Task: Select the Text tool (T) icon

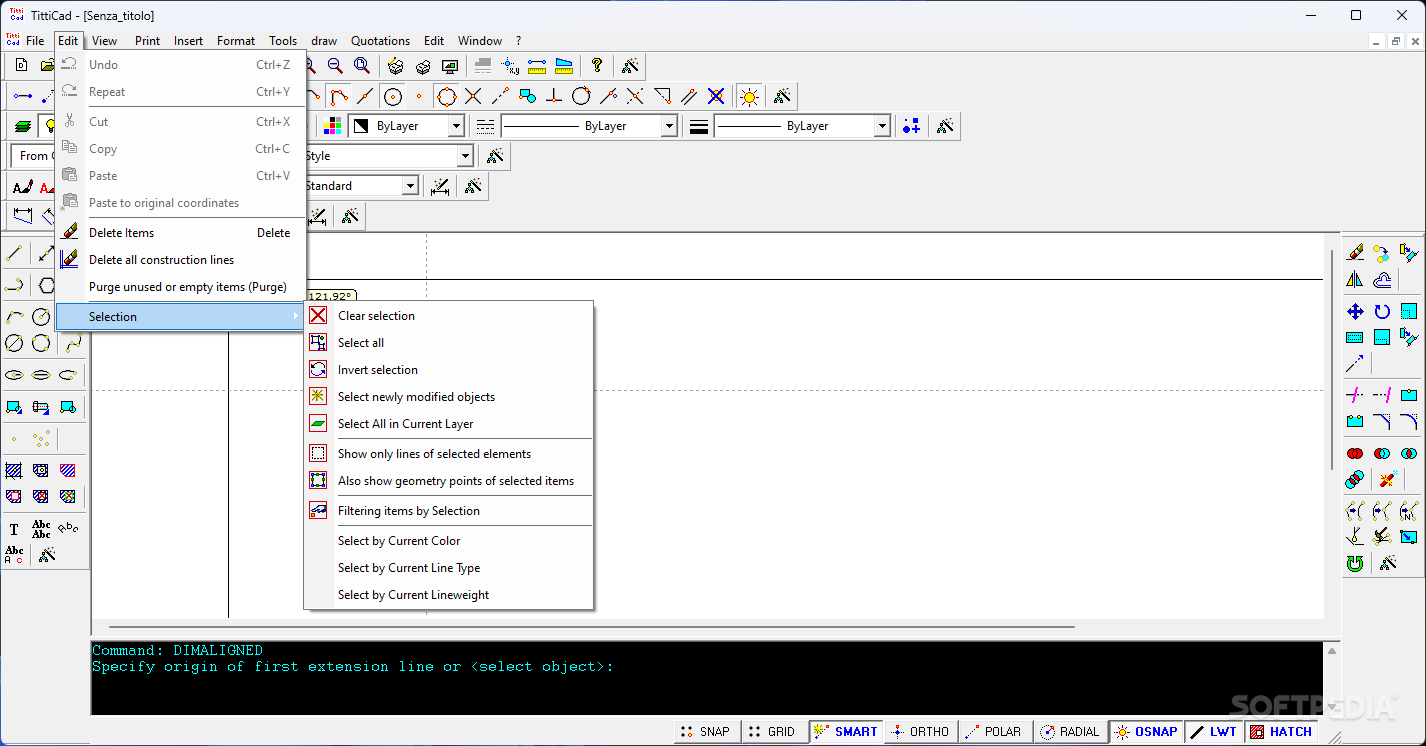Action: tap(14, 529)
